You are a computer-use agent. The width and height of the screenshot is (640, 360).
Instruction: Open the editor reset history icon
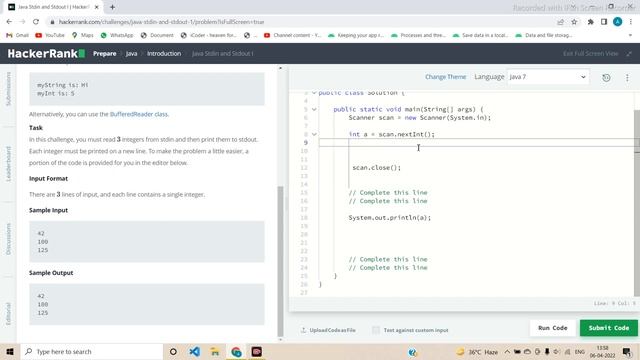point(606,78)
